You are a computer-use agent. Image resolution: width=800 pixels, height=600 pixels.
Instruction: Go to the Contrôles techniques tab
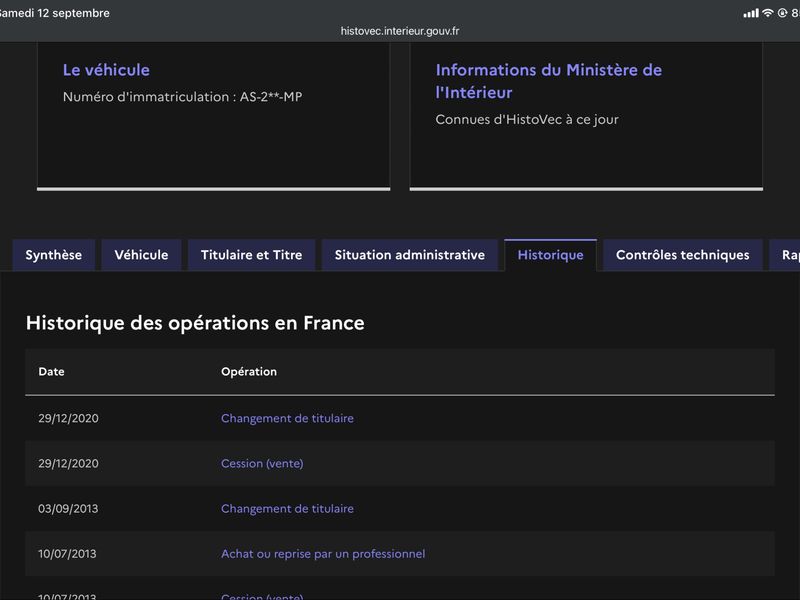[x=683, y=255]
